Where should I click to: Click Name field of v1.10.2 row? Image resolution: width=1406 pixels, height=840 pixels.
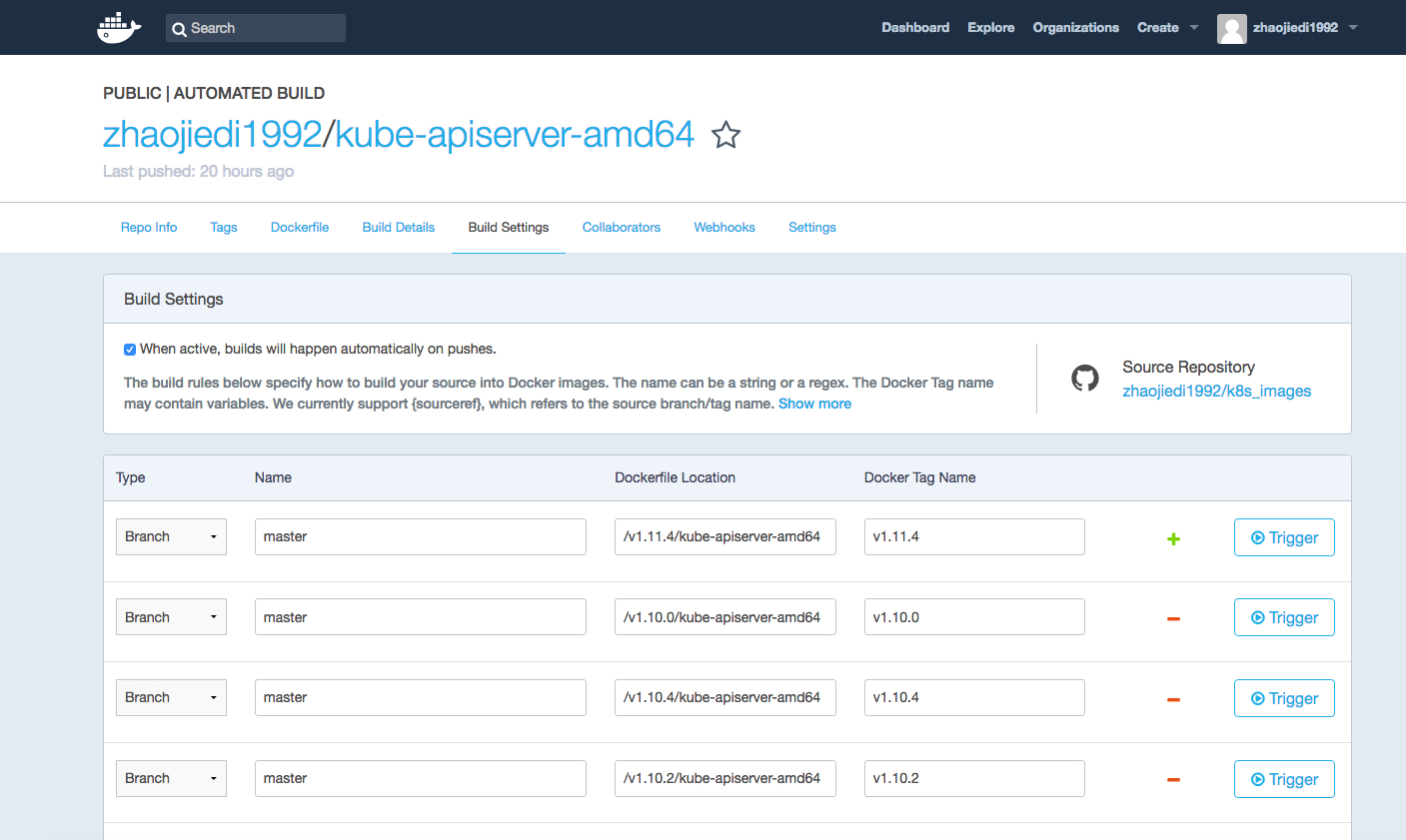(x=421, y=778)
